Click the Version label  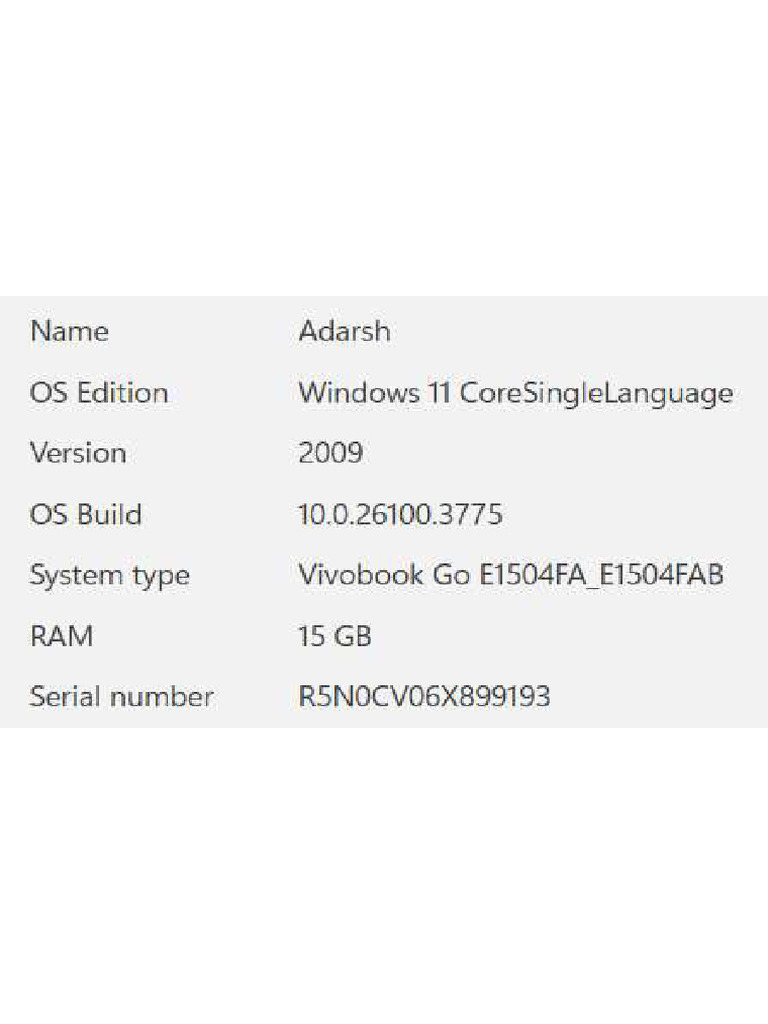click(x=78, y=453)
